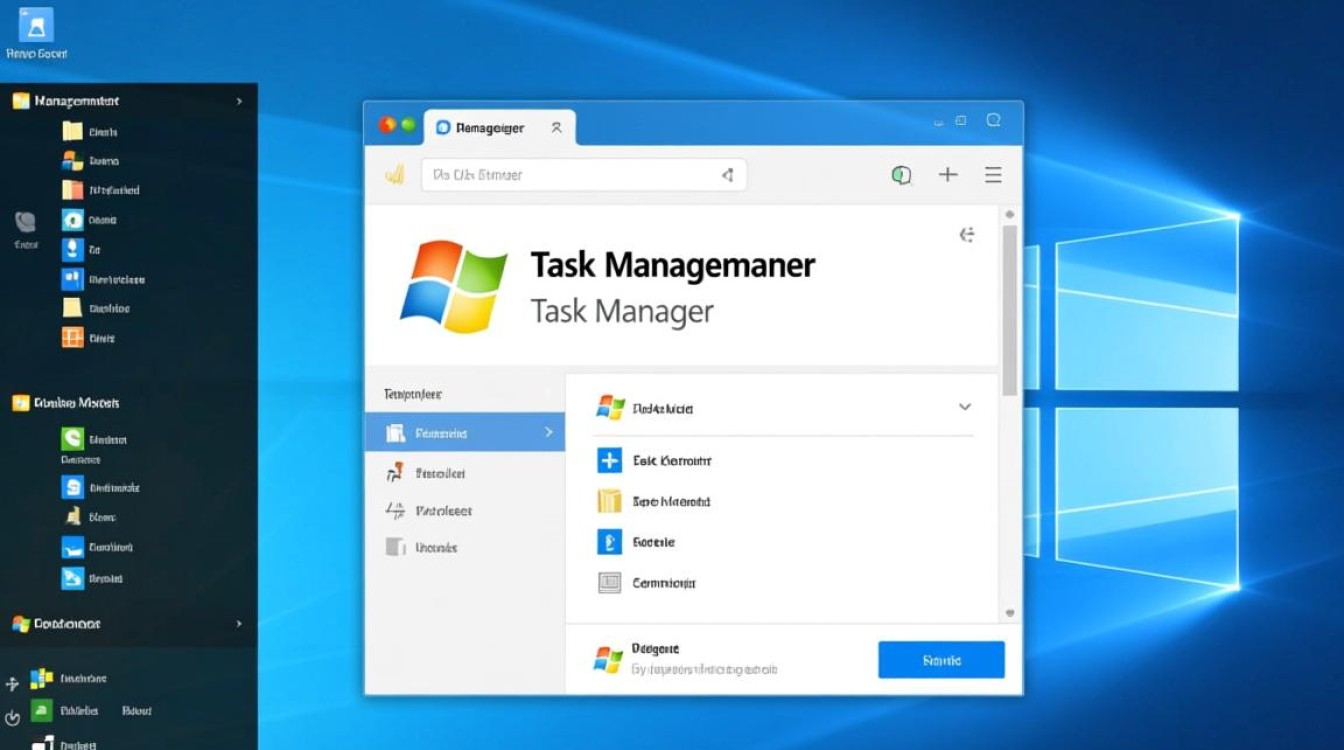
Task: Click the colorful grid icon near panel bottom
Action: [41, 679]
